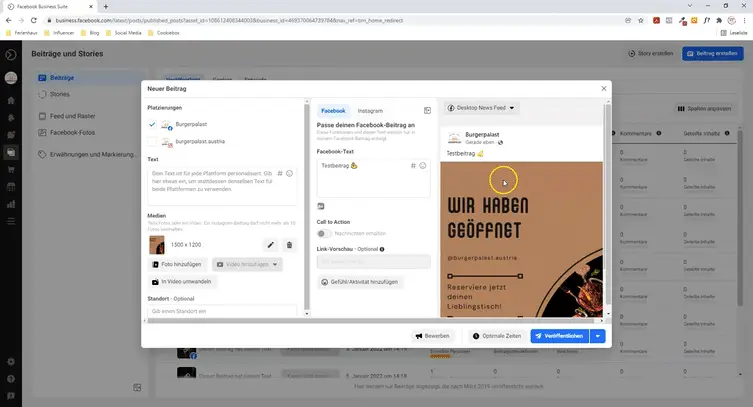Open the hamburger menu in the sidebar

(11, 221)
